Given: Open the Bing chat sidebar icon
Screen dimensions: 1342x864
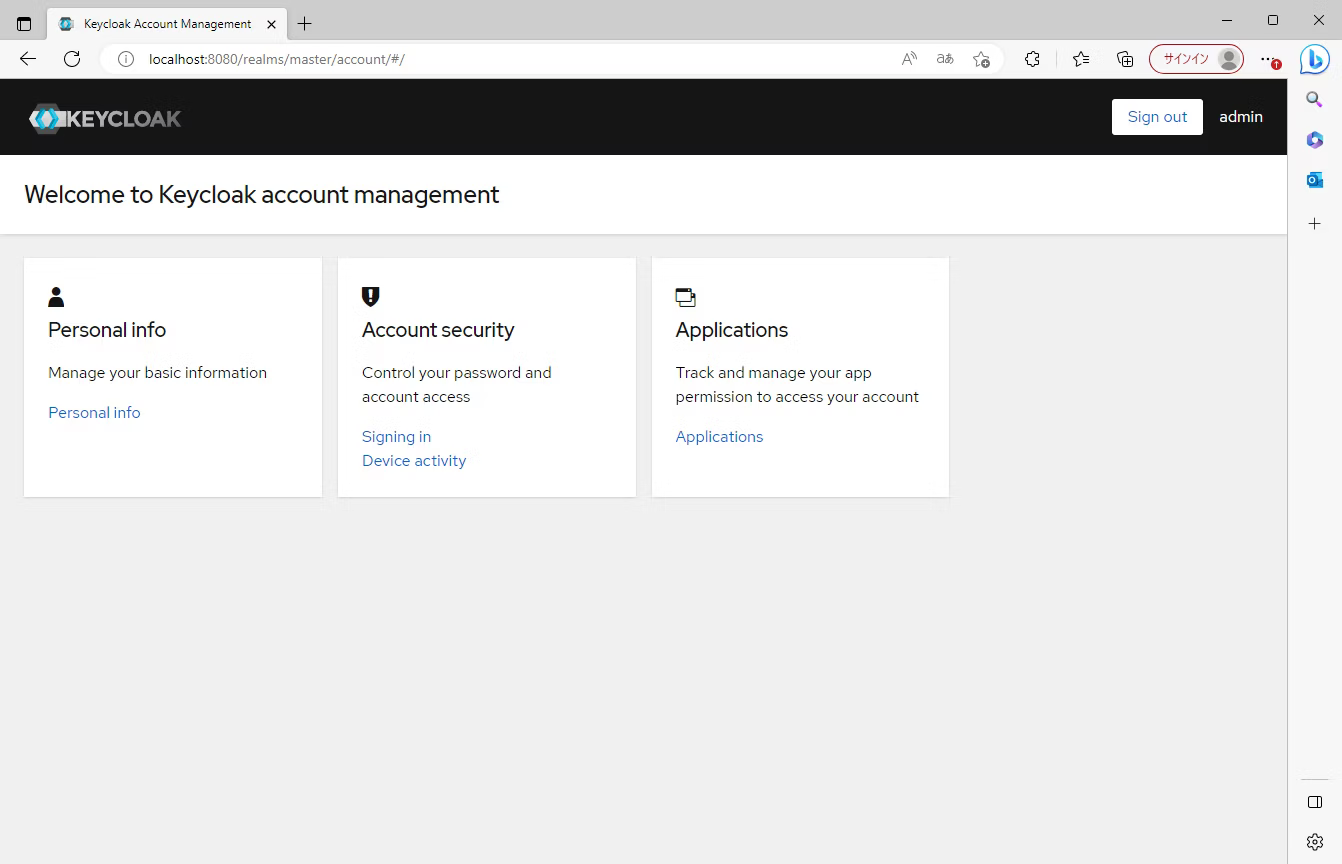Looking at the screenshot, I should 1314,59.
